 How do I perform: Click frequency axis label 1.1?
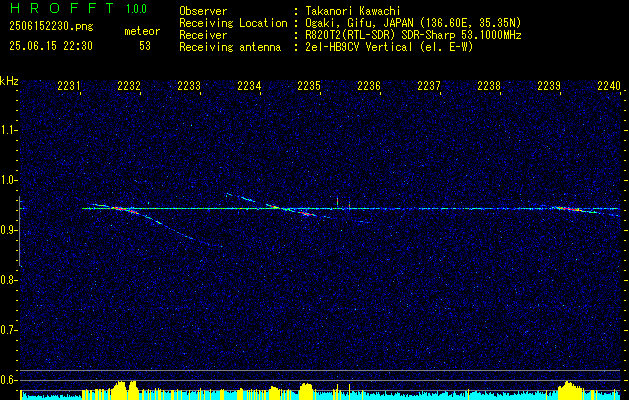coord(8,130)
